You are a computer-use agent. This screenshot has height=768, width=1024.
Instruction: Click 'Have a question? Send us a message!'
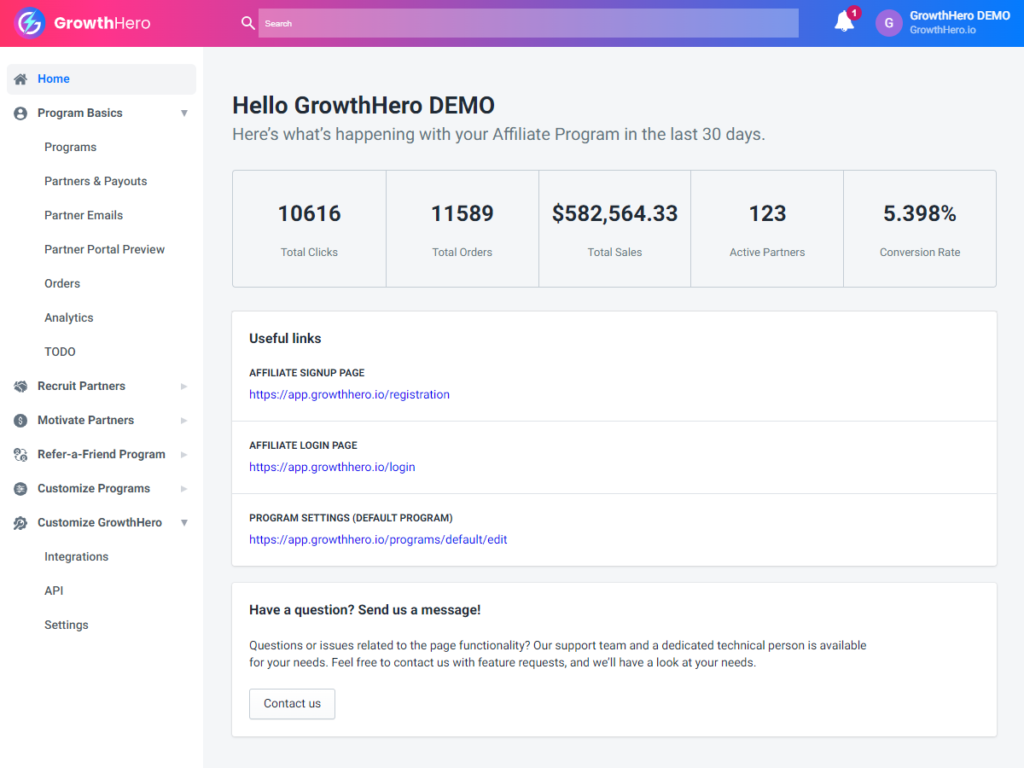364,610
